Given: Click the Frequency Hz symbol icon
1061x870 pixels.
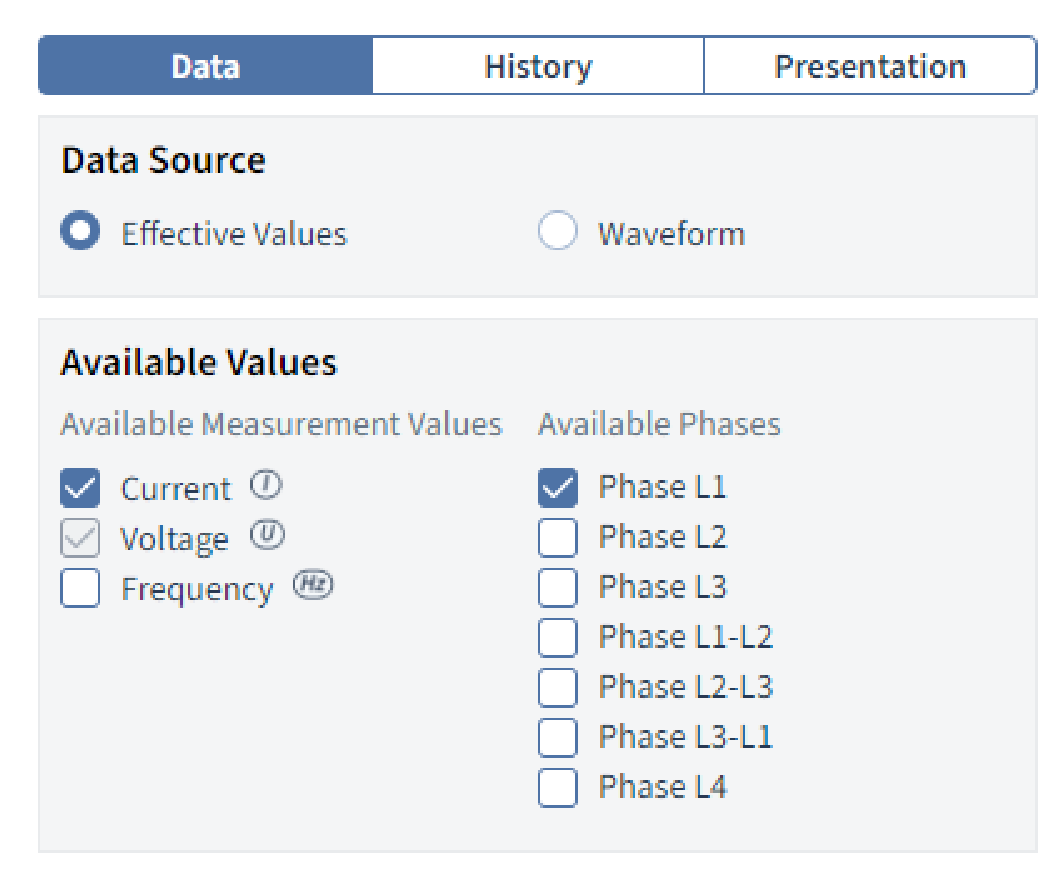Looking at the screenshot, I should [x=312, y=586].
